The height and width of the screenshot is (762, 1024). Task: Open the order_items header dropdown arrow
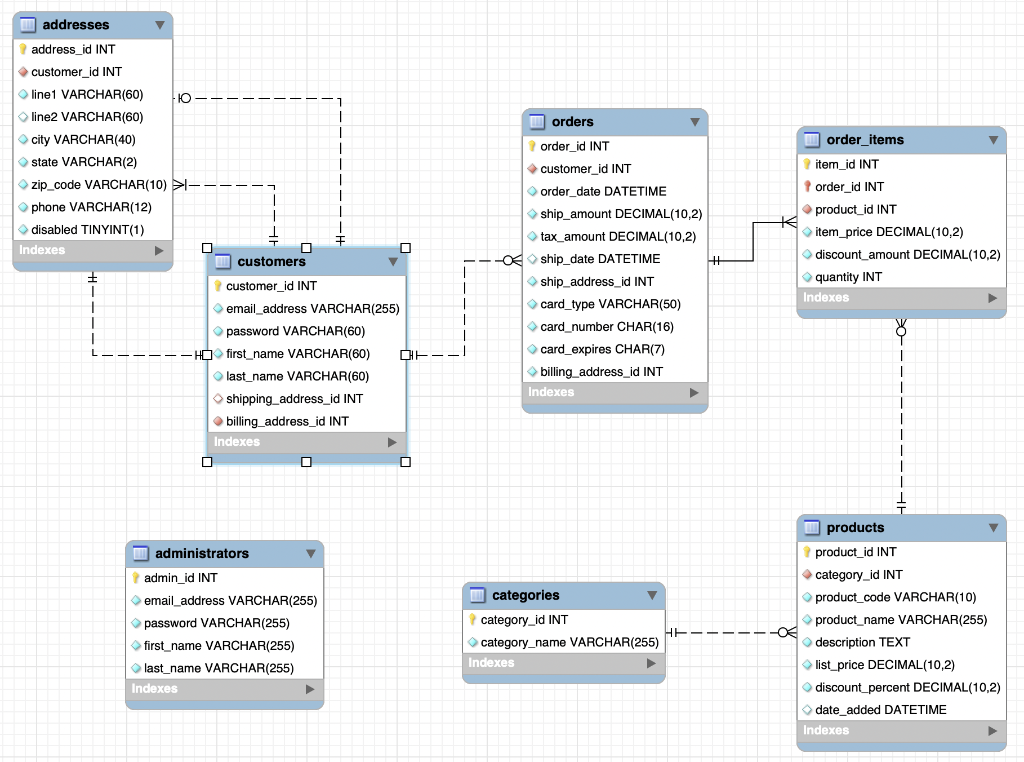tap(991, 140)
